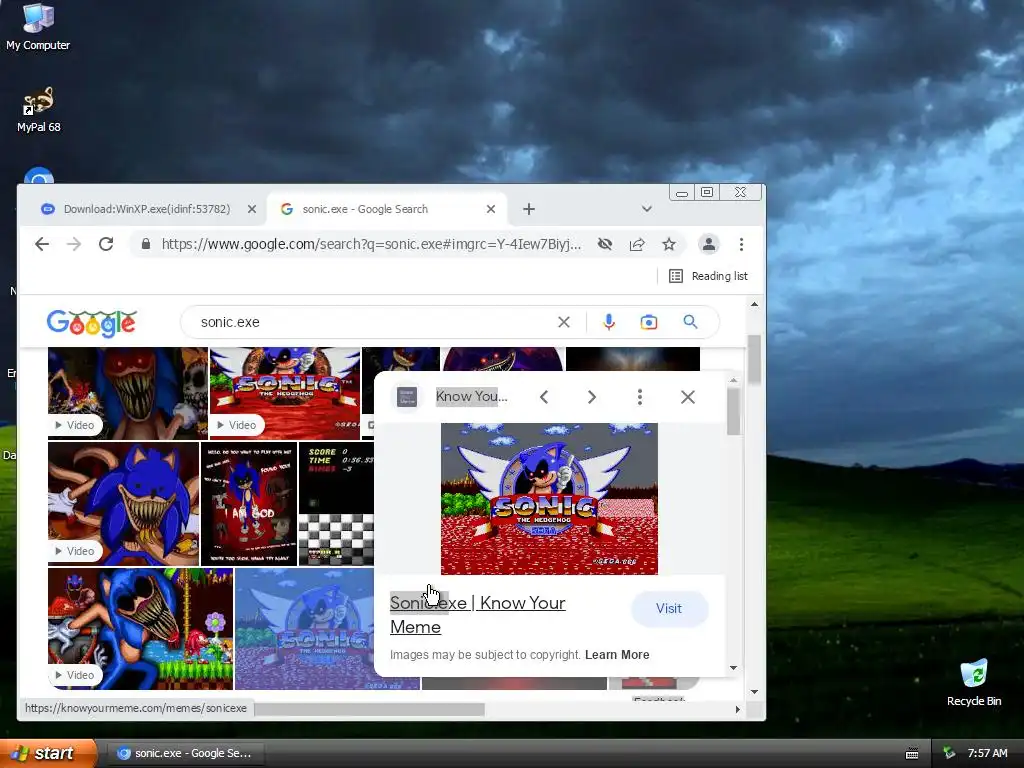This screenshot has width=1024, height=768.
Task: Click the Know Your Meme site favicon
Action: point(407,396)
